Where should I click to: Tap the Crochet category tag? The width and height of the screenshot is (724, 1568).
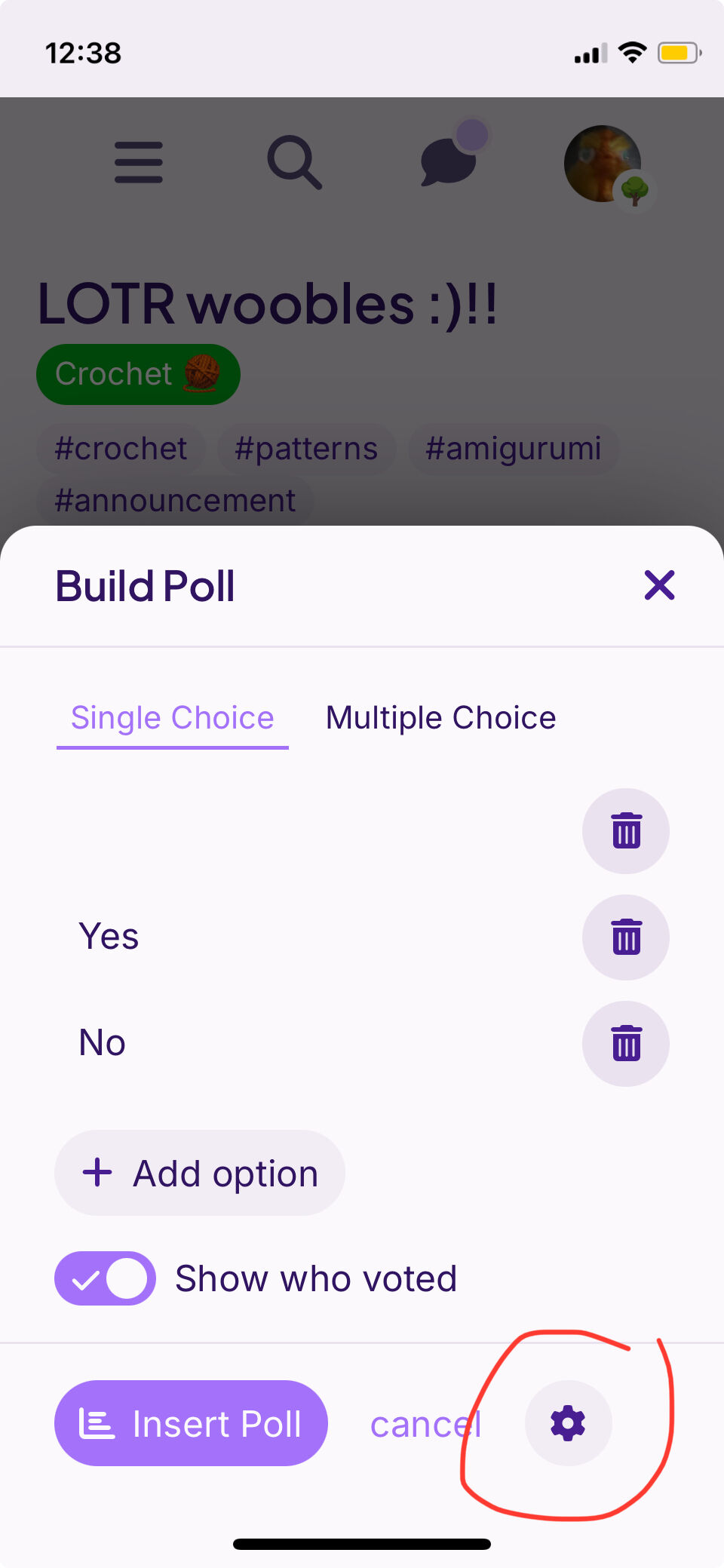139,374
